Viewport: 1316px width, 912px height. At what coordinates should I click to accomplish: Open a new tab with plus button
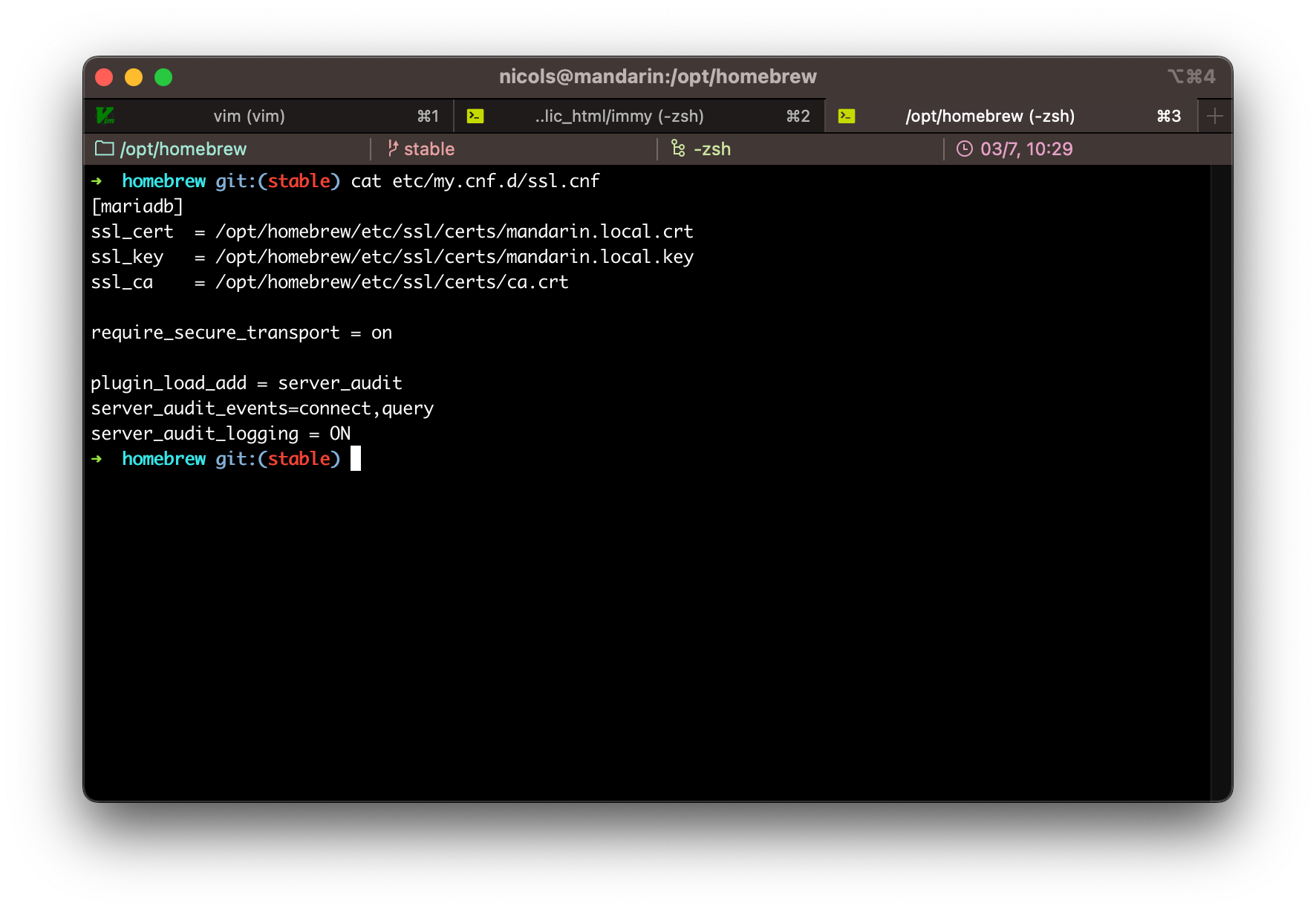point(1215,116)
